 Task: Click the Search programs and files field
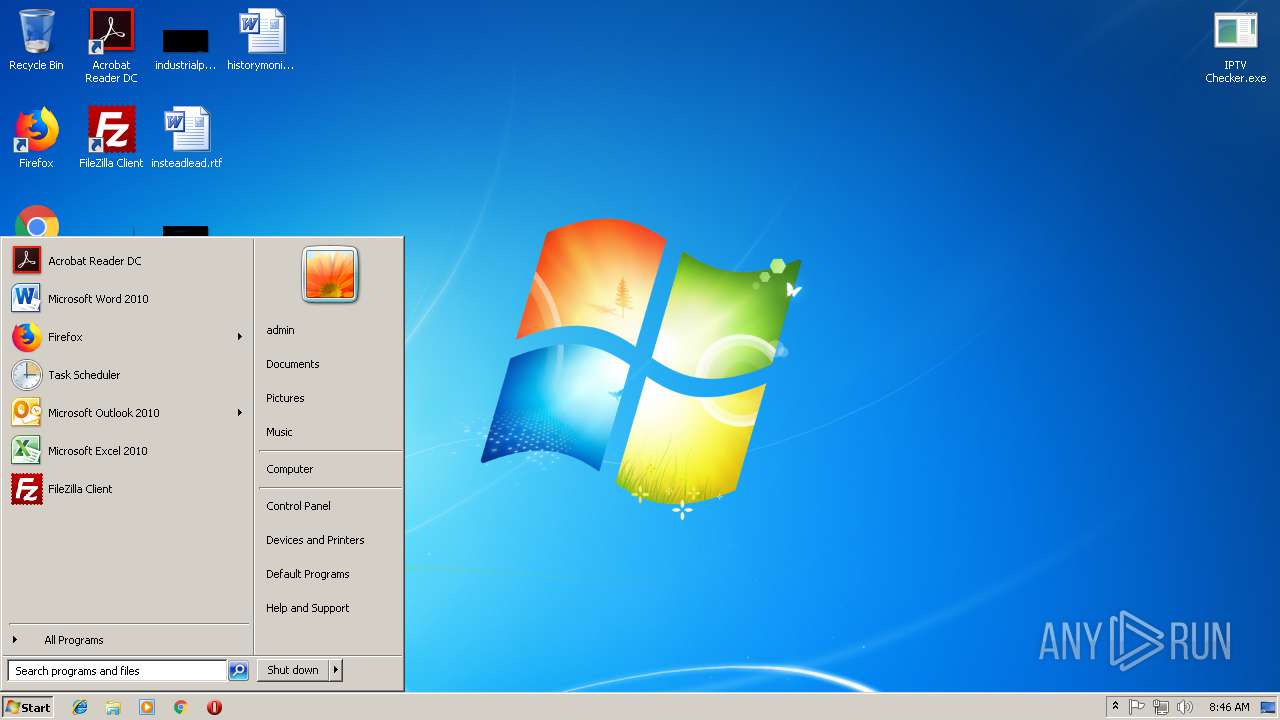[117, 671]
